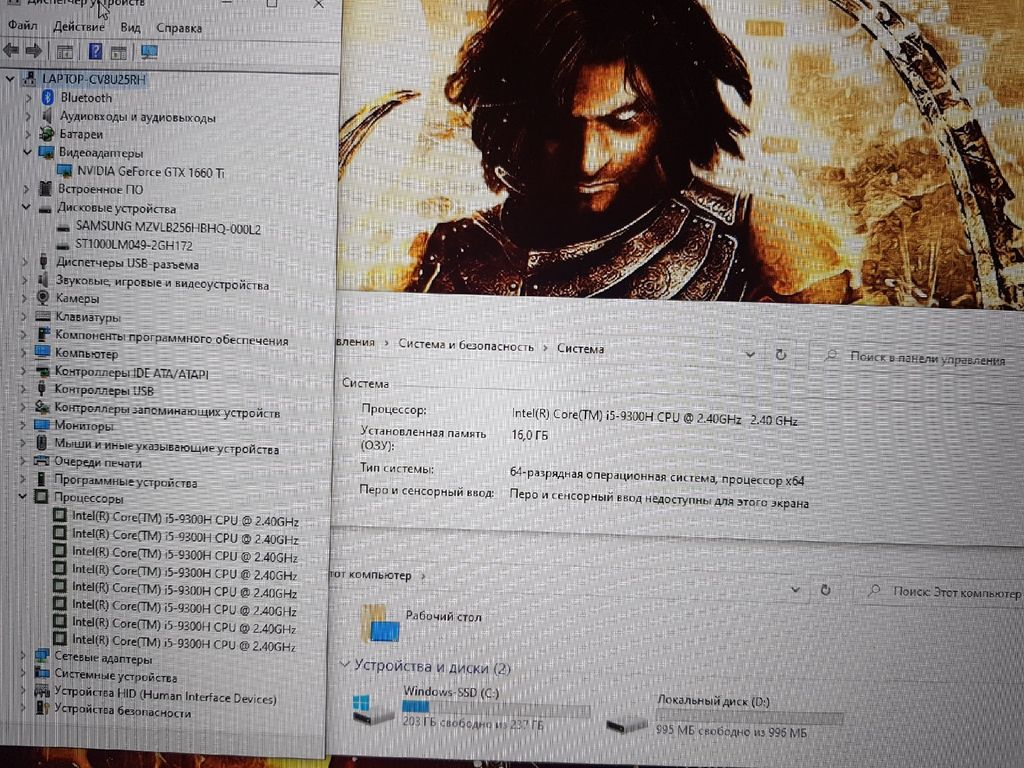Image resolution: width=1024 pixels, height=768 pixels.
Task: Click the back arrow toolbar icon
Action: [x=11, y=50]
